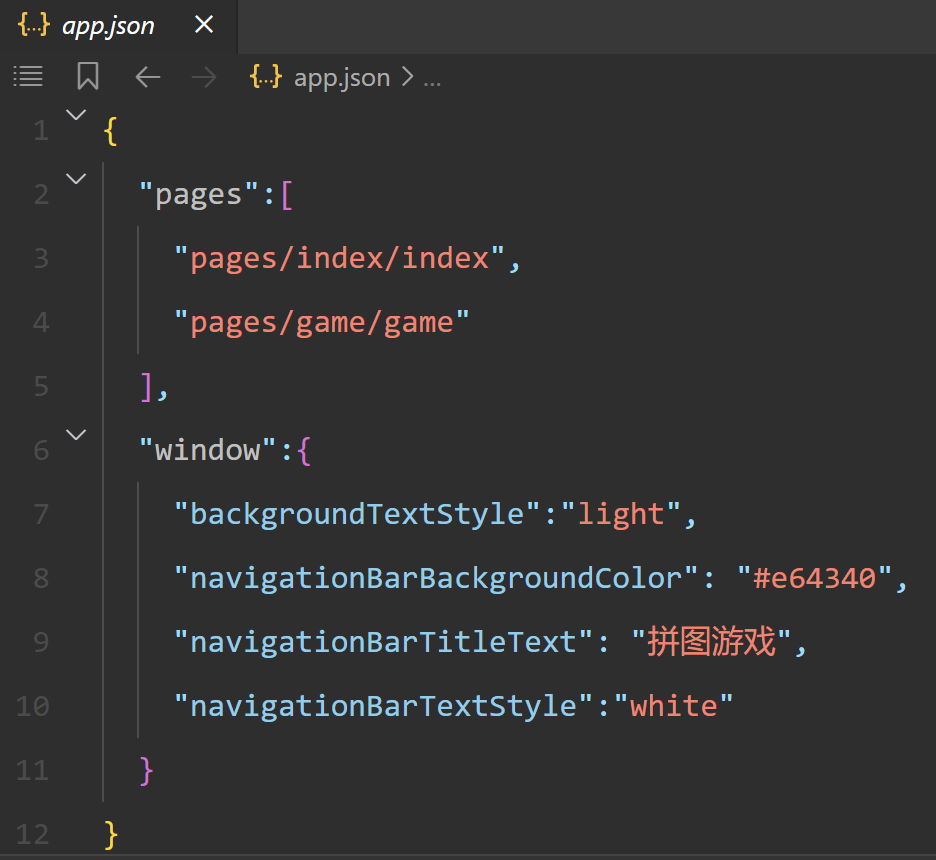The image size is (936, 860).
Task: Click the "backgroundTextStyle" key
Action: tap(357, 514)
